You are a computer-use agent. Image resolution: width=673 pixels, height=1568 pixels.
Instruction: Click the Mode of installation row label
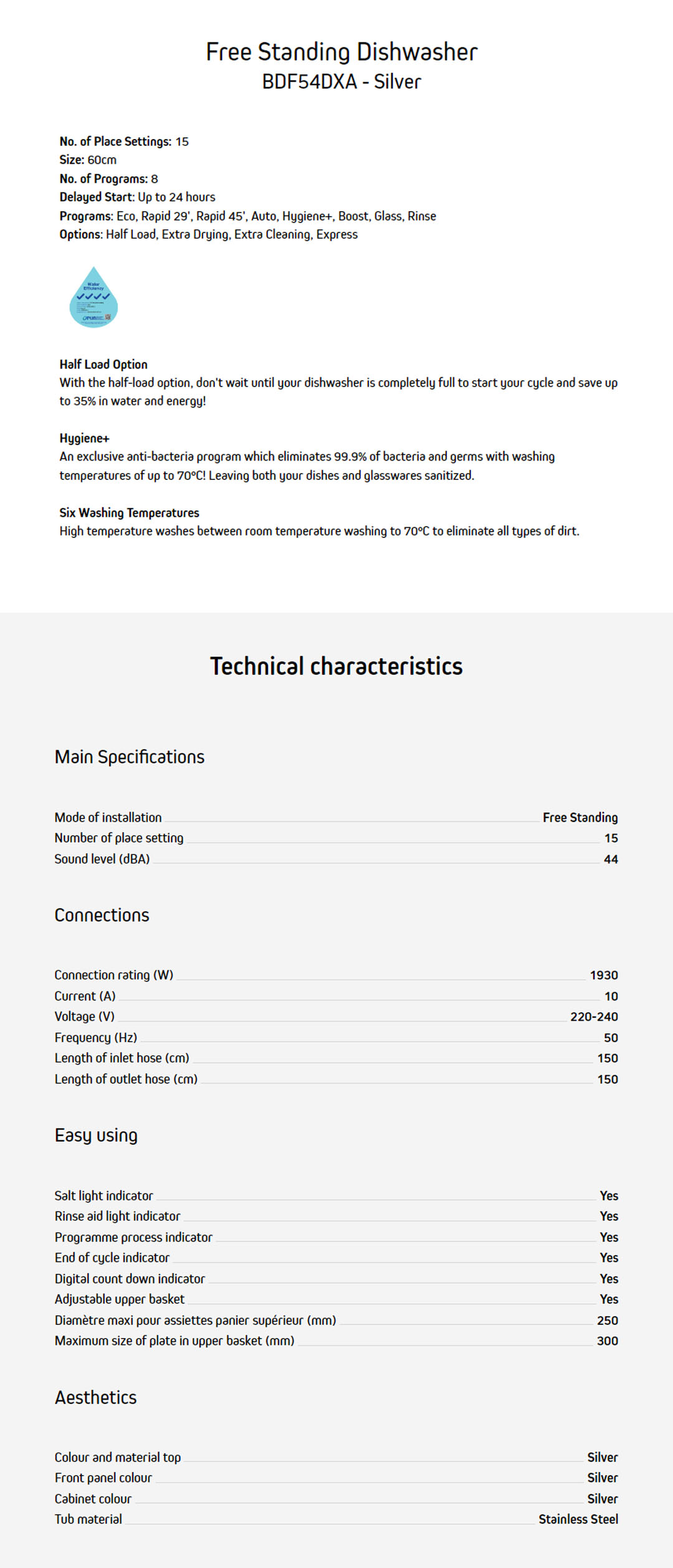click(x=108, y=817)
